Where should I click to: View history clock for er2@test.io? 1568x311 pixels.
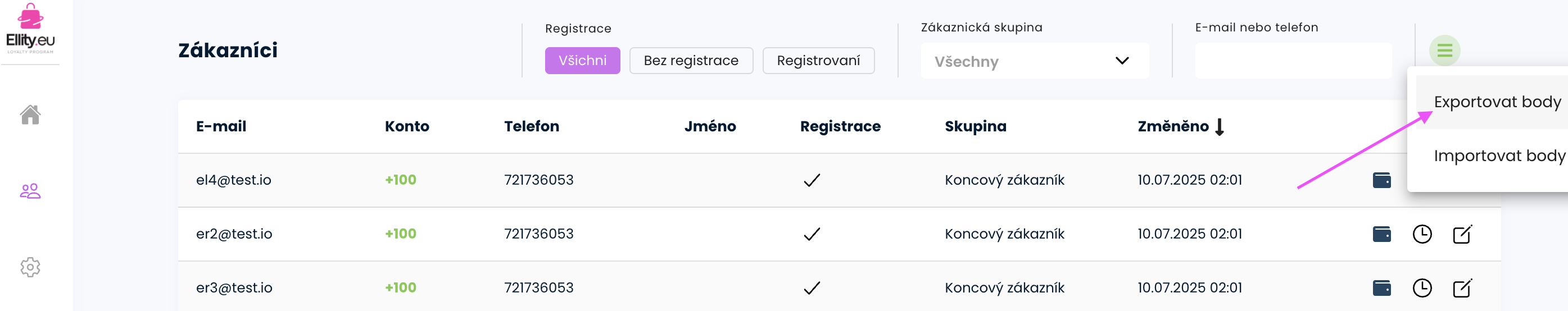tap(1422, 234)
